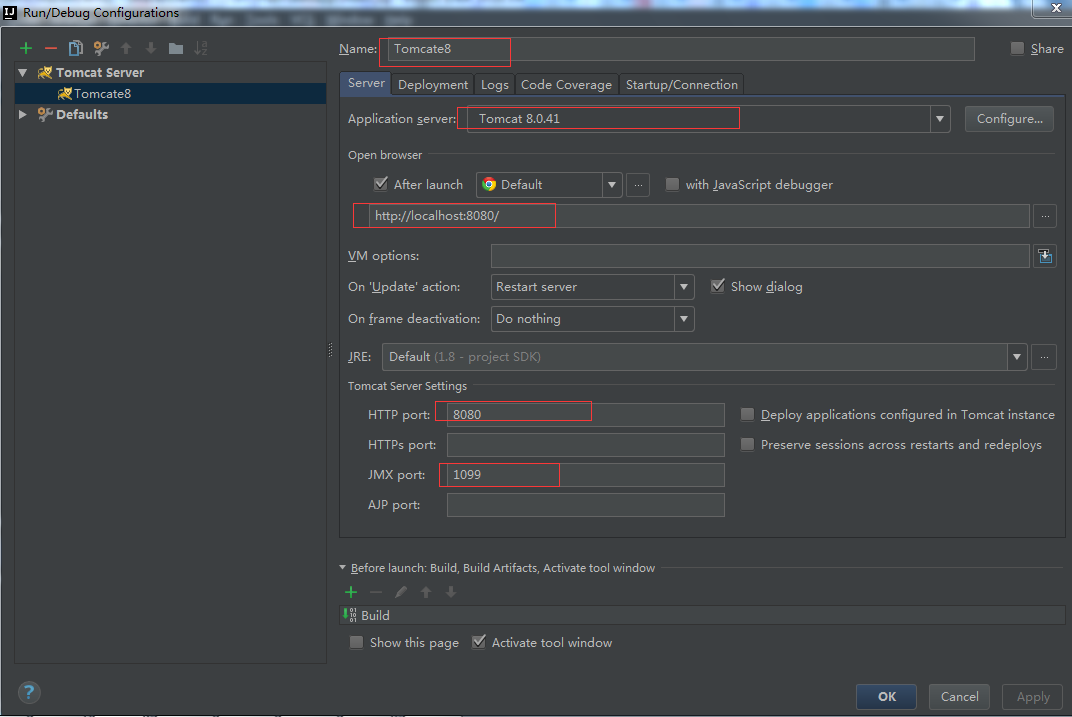1072x717 pixels.
Task: Expand the Defaults tree node
Action: pos(23,114)
